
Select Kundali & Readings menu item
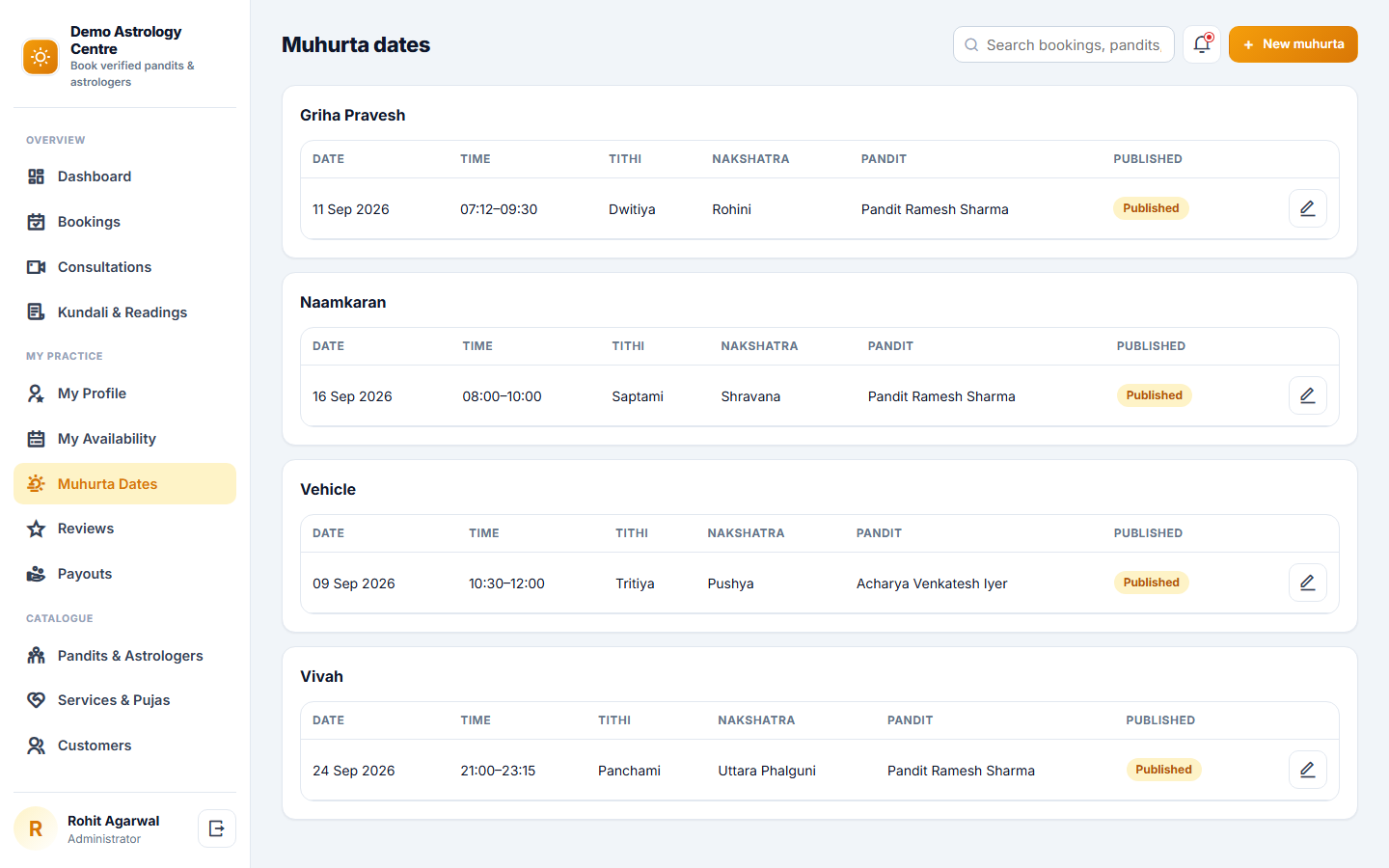click(124, 312)
